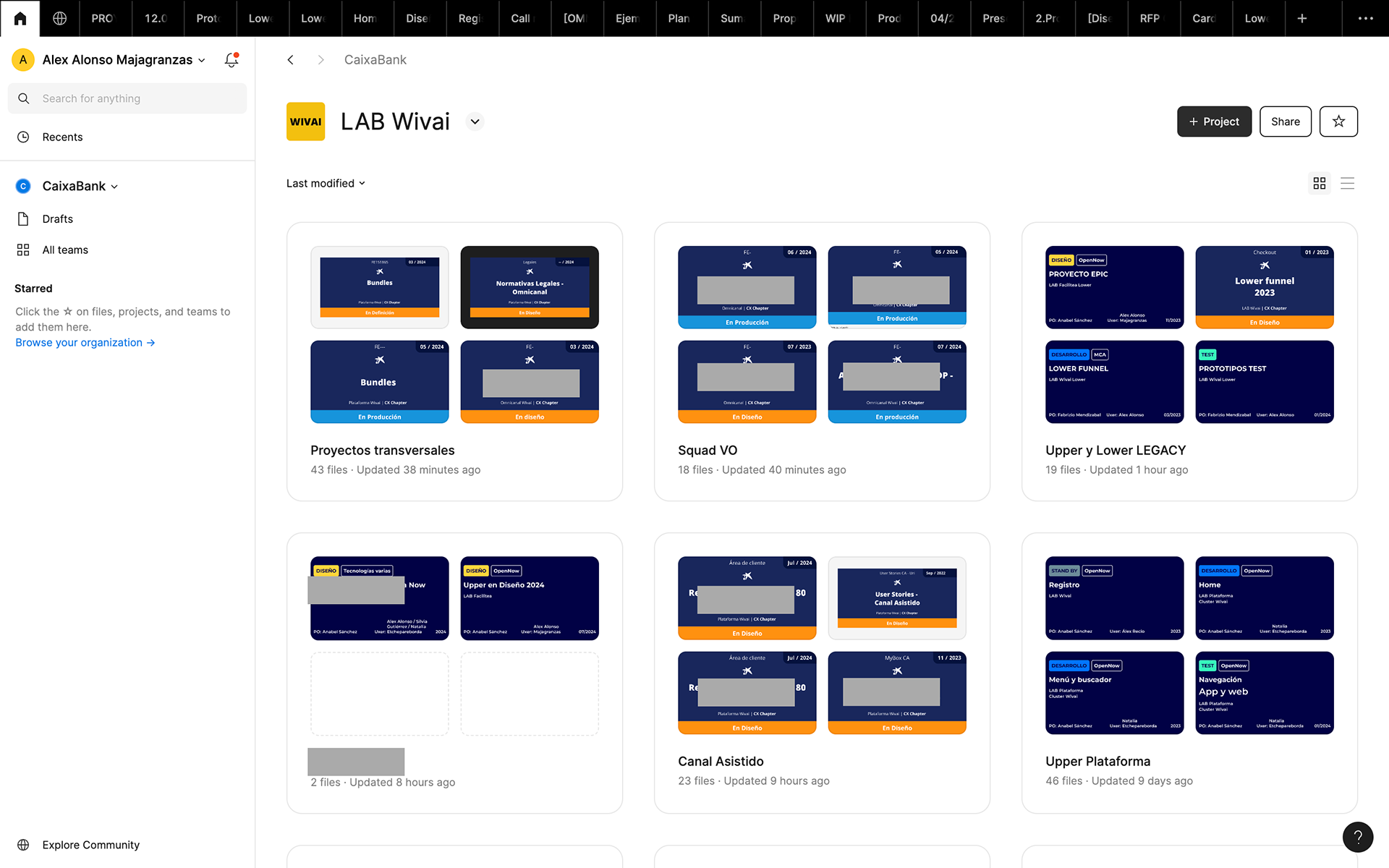
Task: Open a new tab with plus
Action: [1302, 18]
